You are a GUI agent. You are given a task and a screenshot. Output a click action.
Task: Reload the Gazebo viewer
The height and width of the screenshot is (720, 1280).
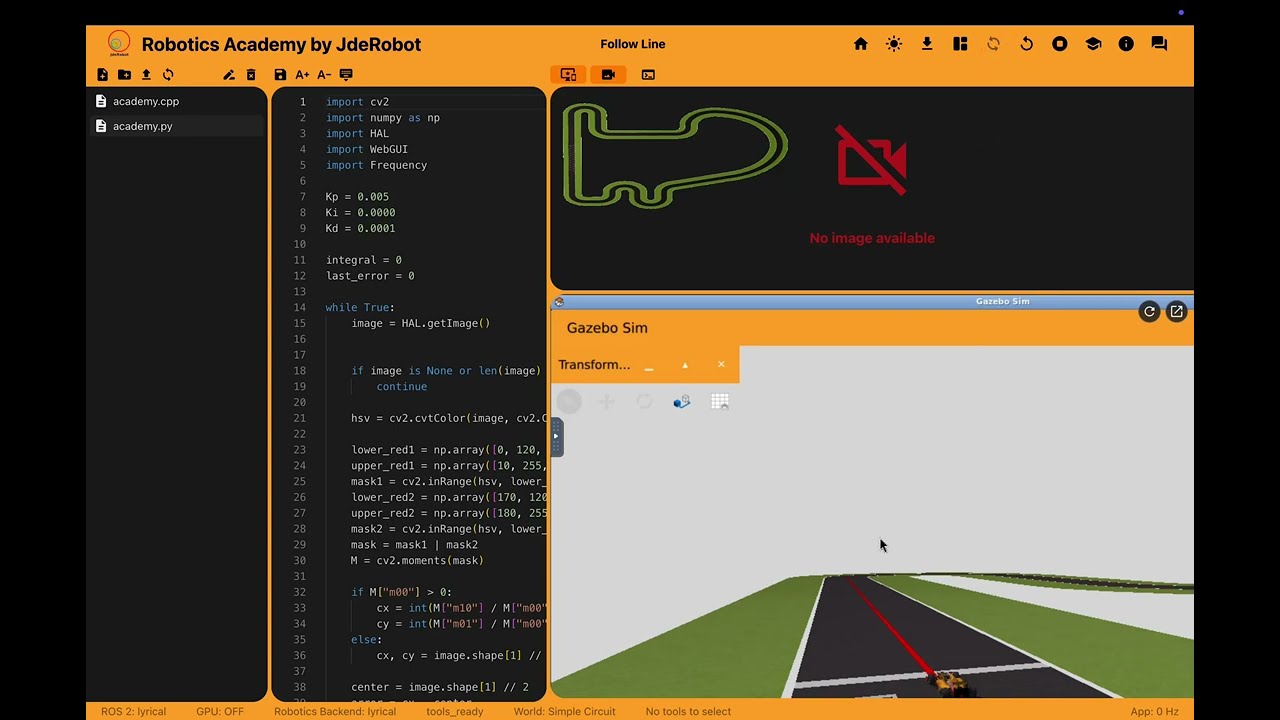[1149, 312]
